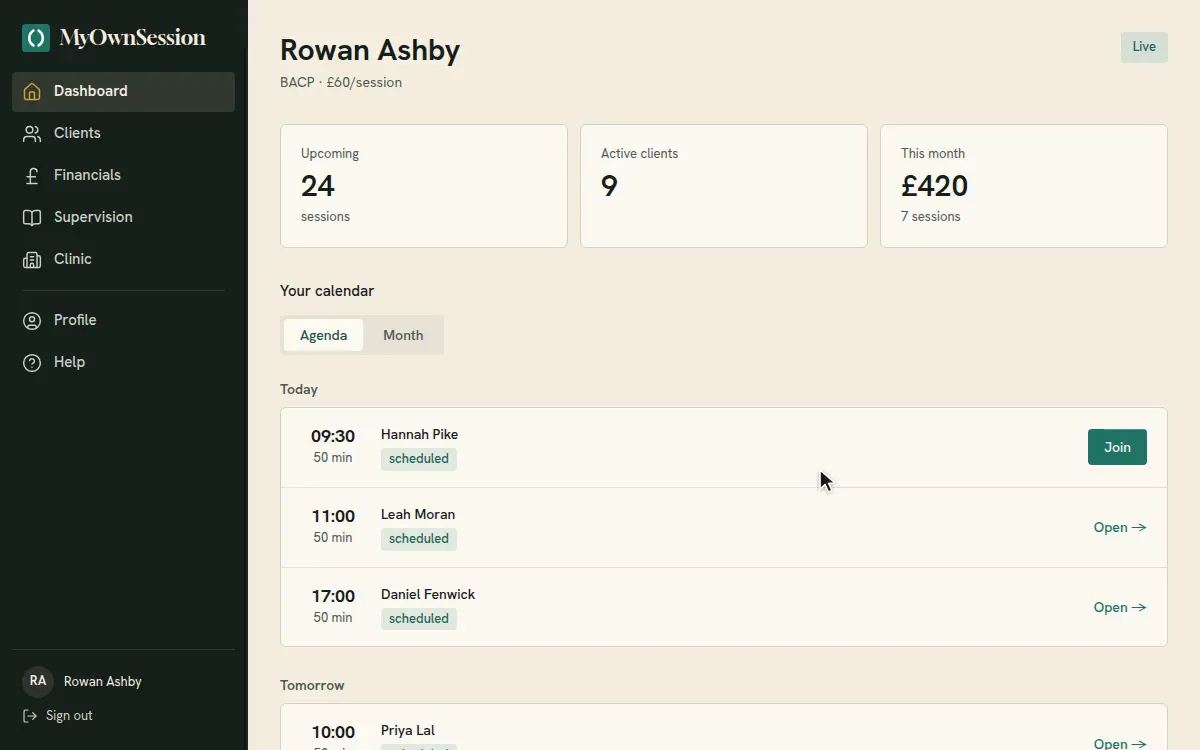Click the Clinic building icon
The width and height of the screenshot is (1200, 750).
click(32, 259)
